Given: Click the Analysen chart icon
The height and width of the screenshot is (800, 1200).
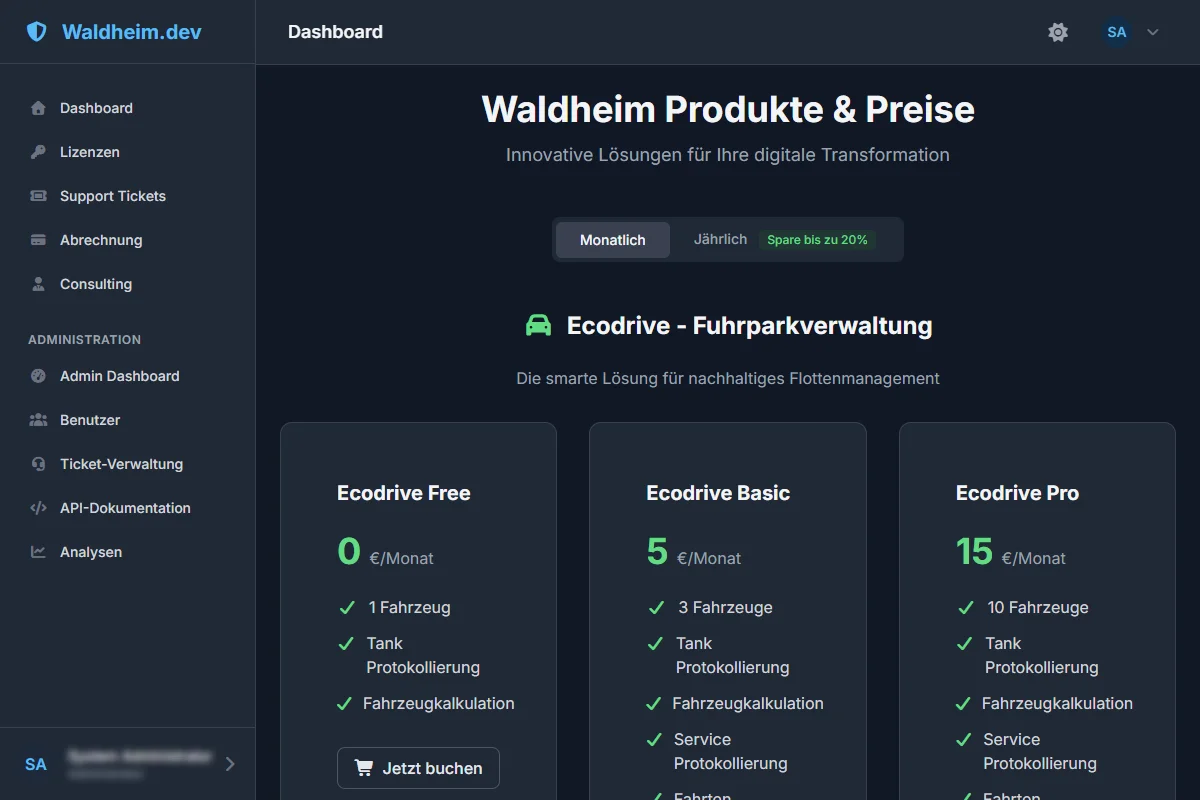Looking at the screenshot, I should click(x=38, y=552).
